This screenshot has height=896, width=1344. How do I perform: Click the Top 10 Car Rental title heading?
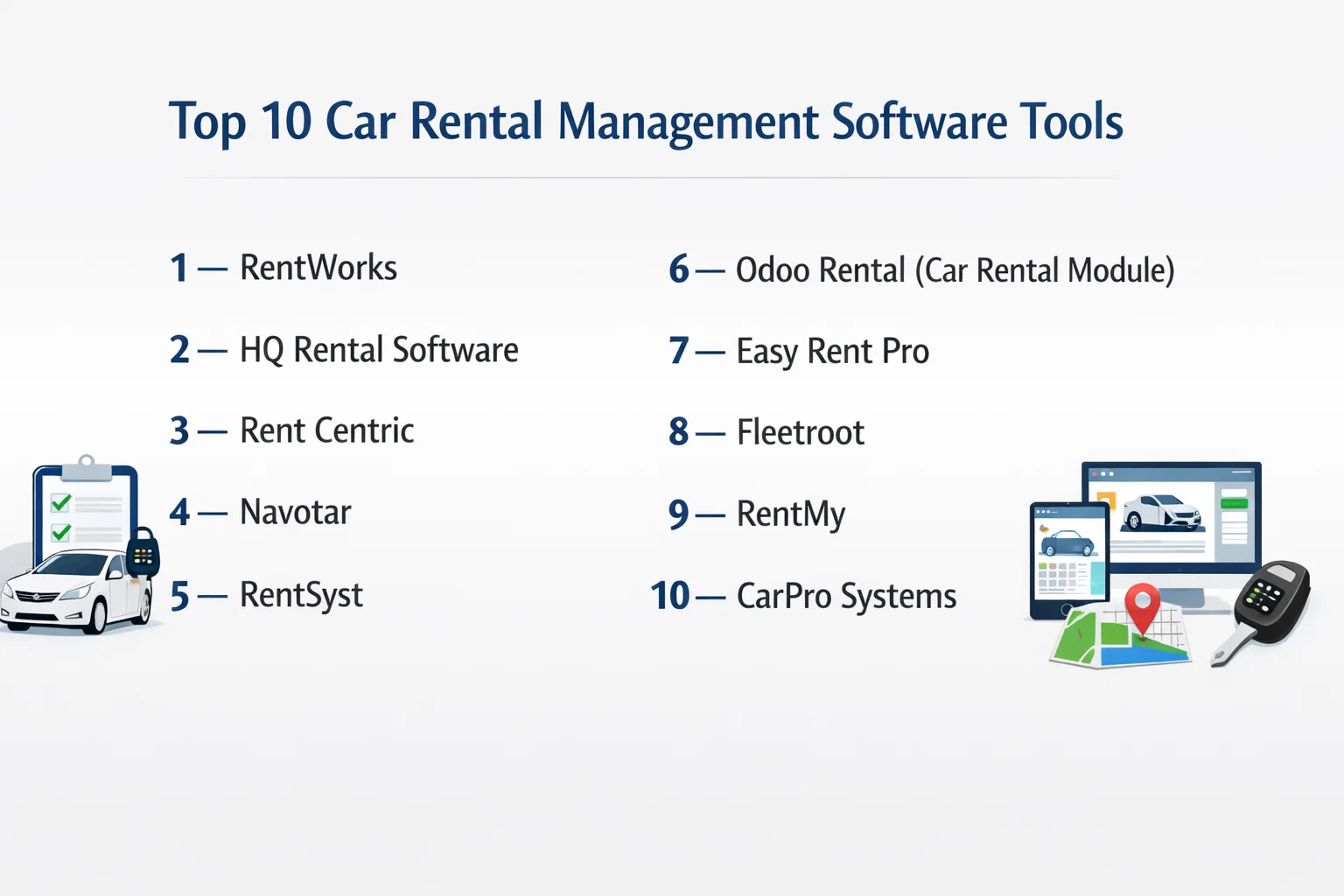coord(646,122)
